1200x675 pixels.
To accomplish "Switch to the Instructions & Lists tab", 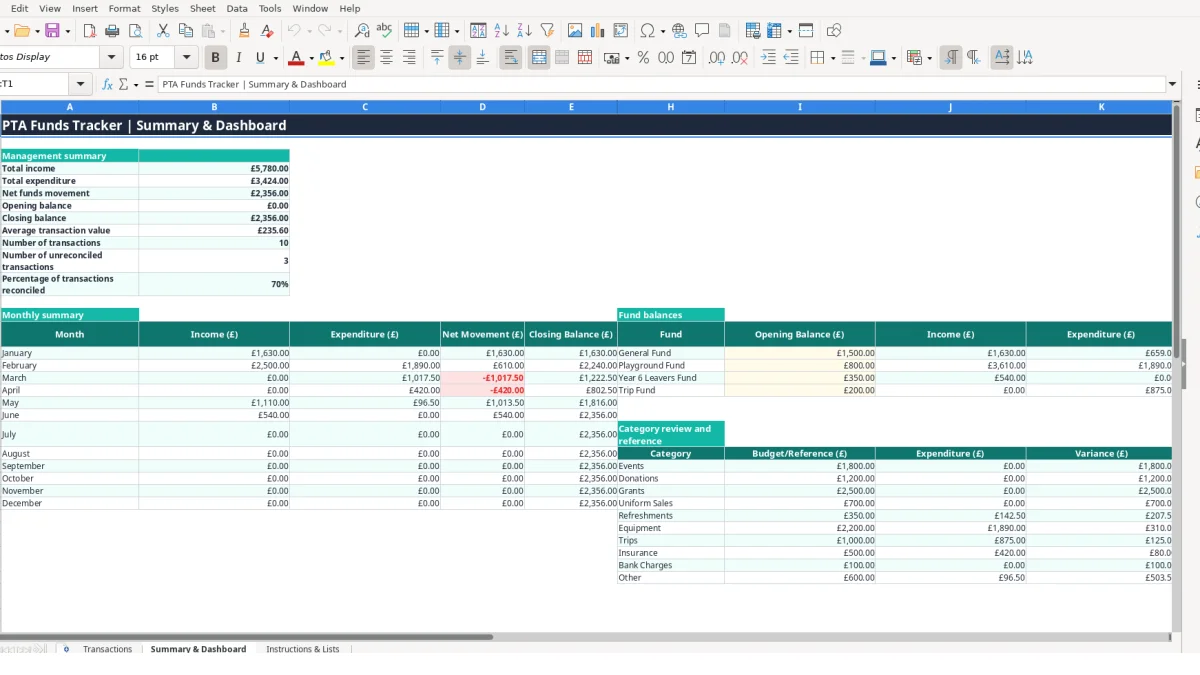I will (x=303, y=649).
